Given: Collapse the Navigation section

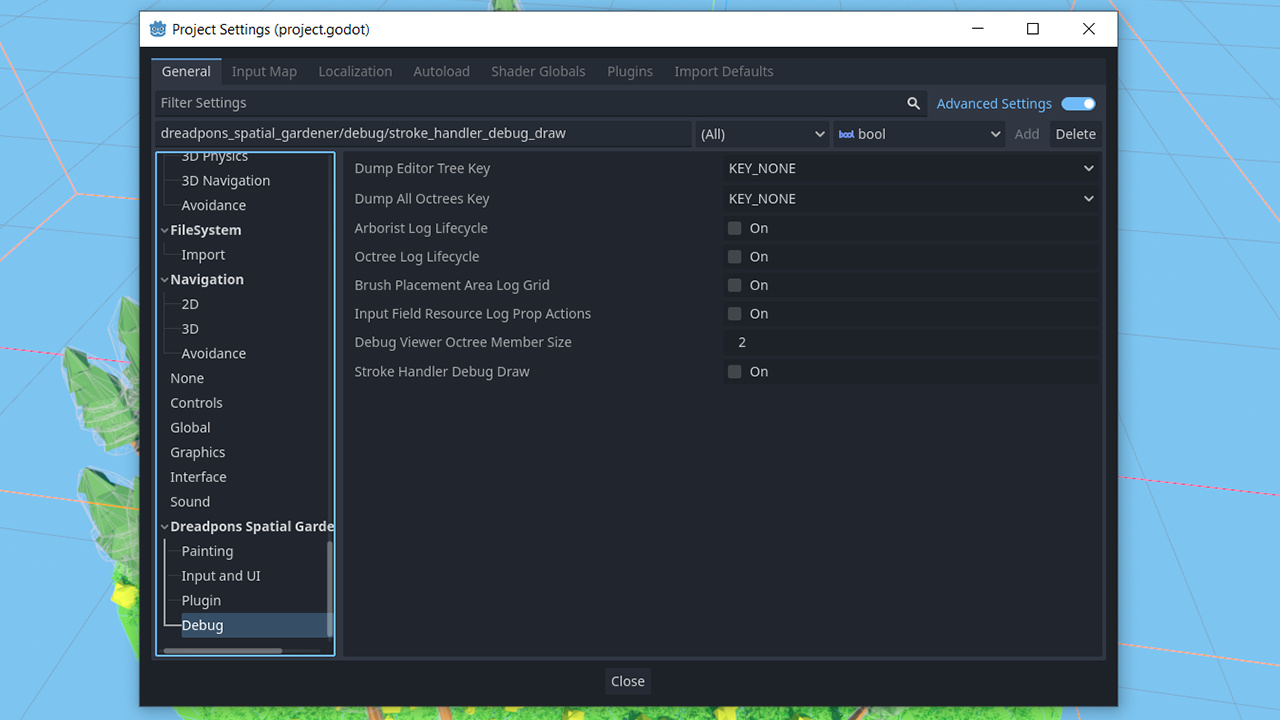Looking at the screenshot, I should pos(164,279).
